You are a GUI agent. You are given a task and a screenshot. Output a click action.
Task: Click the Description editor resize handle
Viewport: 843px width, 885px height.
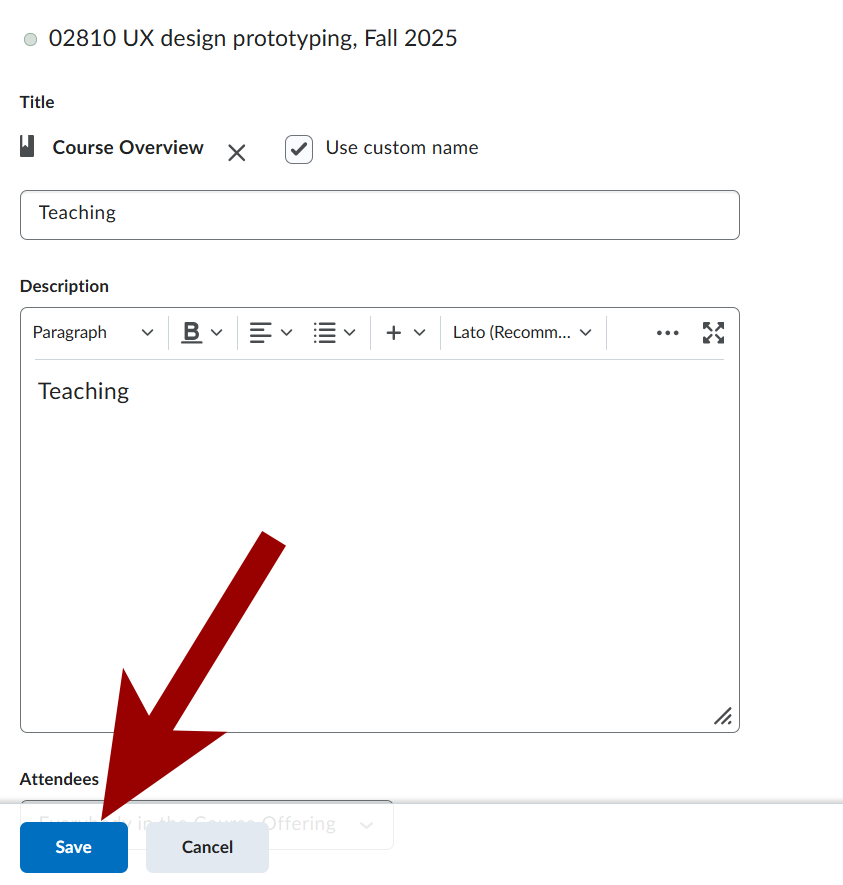coord(722,716)
